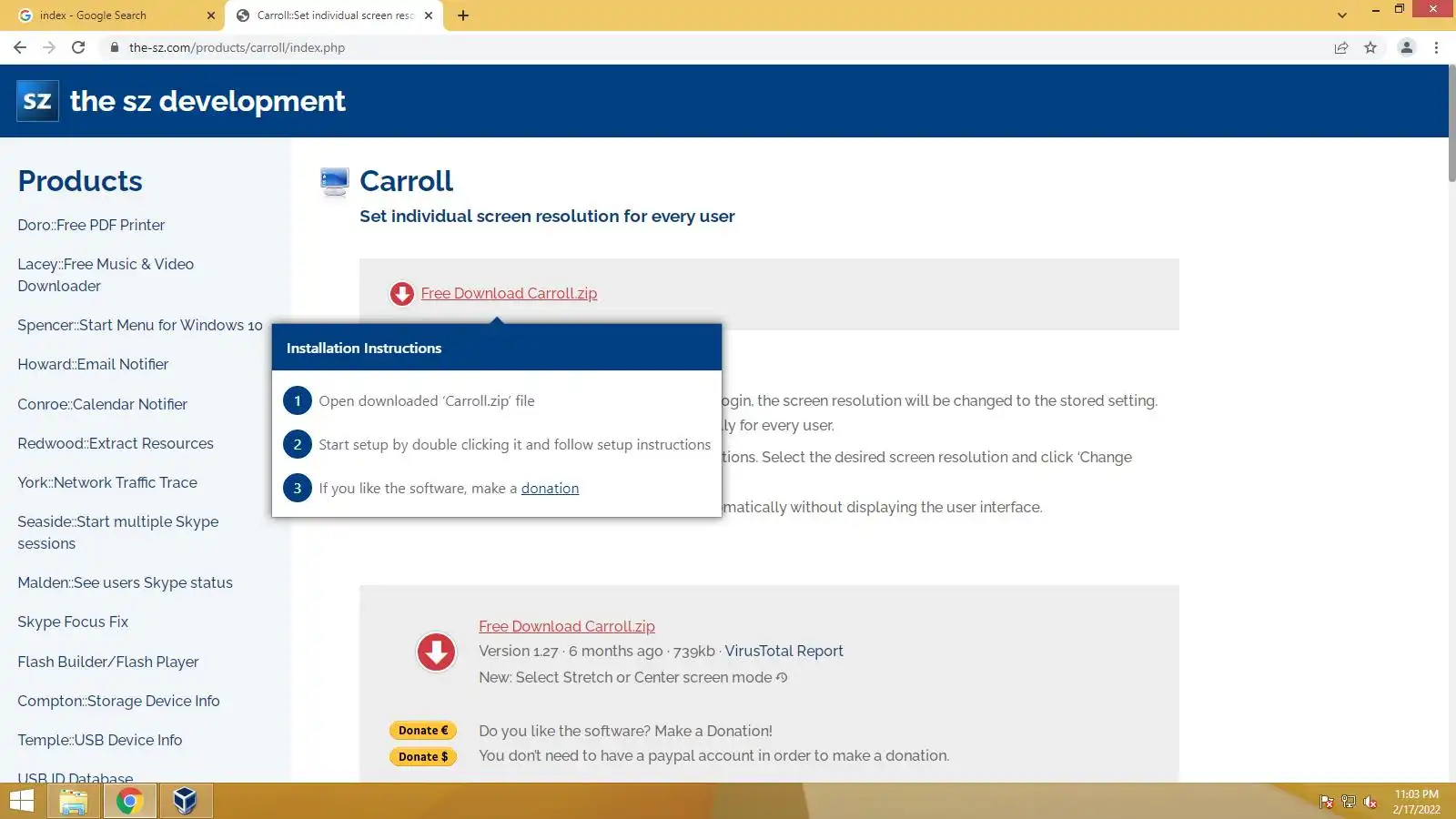This screenshot has height=819, width=1456.
Task: Click 'Set individual screen resolution for every user' subtitle
Action: [x=547, y=216]
